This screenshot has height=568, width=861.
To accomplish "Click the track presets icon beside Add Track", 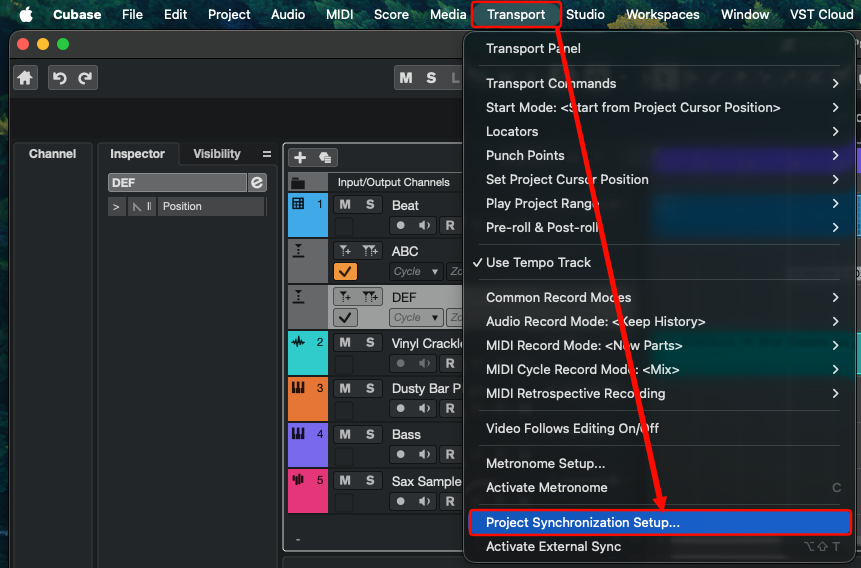I will click(x=325, y=158).
